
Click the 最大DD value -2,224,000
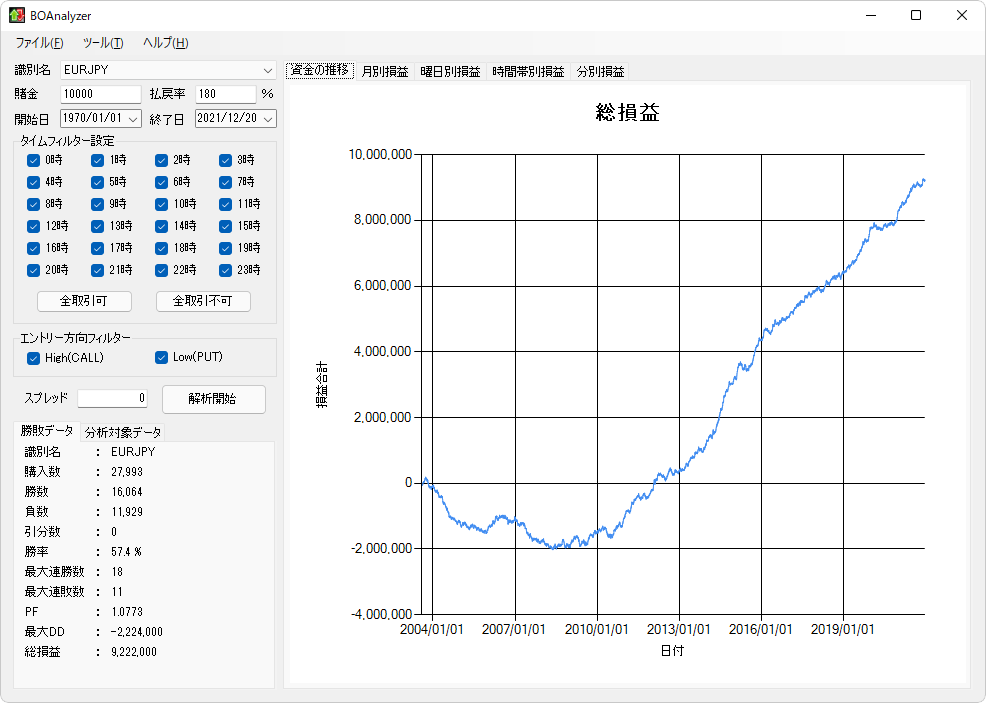(136, 632)
